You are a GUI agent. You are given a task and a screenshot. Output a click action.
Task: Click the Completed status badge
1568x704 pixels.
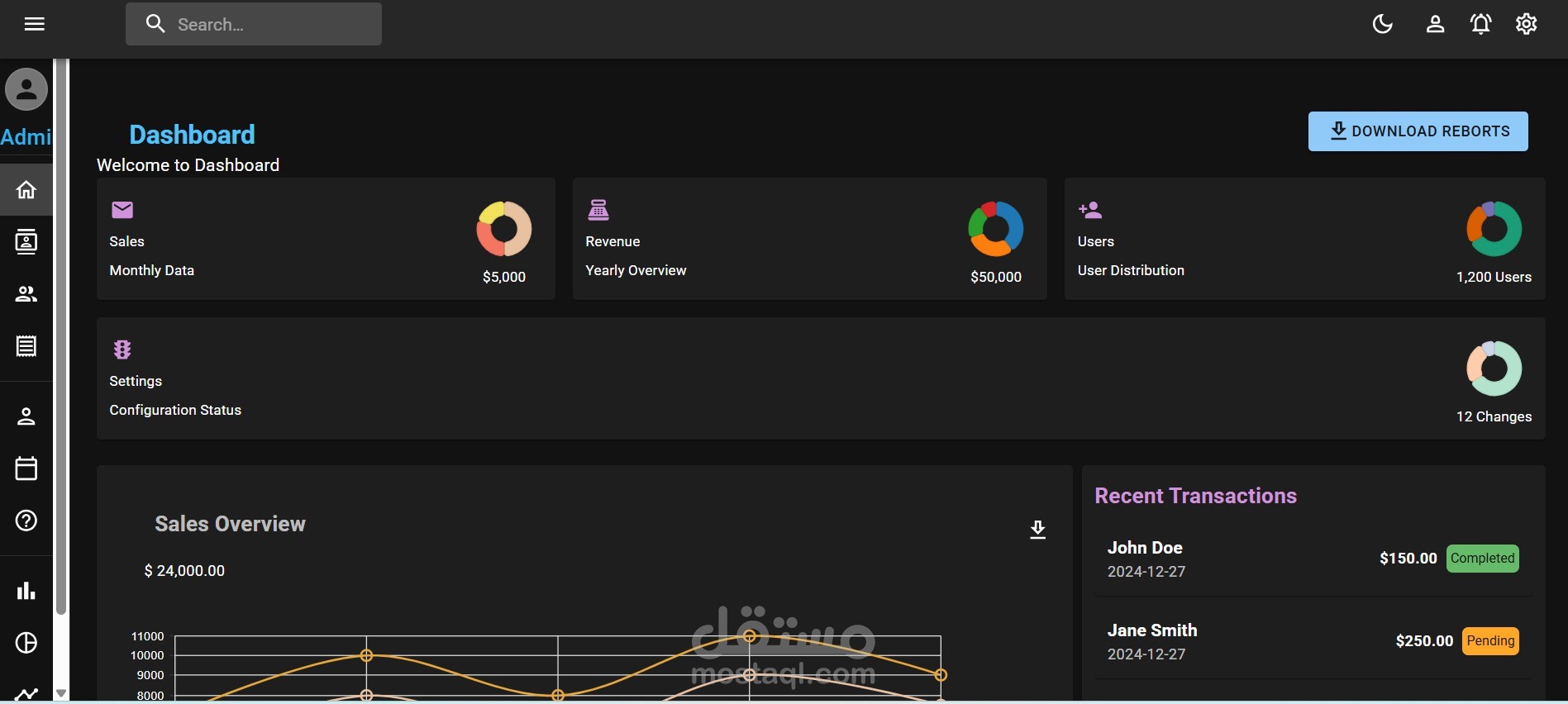point(1483,559)
